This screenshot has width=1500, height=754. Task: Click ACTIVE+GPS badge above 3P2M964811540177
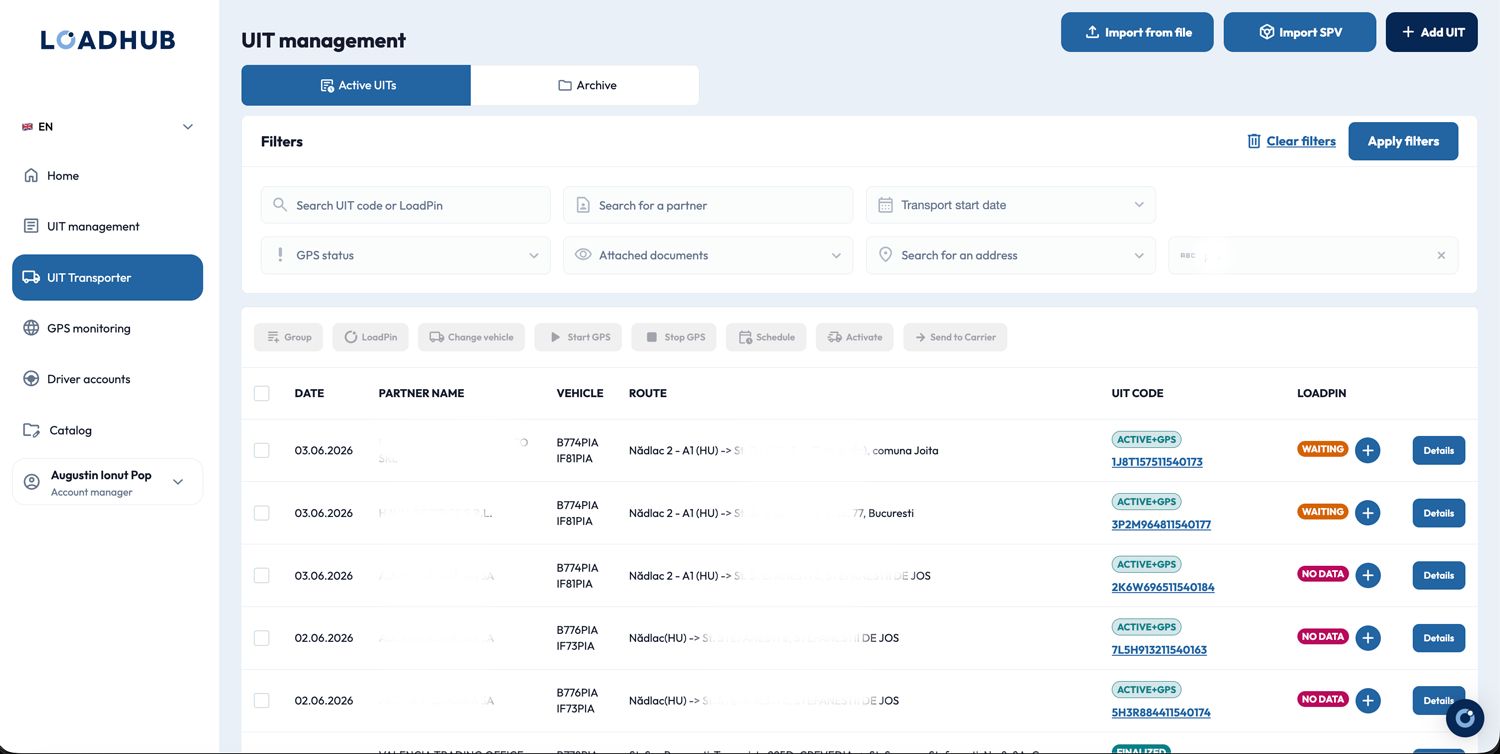pos(1146,501)
